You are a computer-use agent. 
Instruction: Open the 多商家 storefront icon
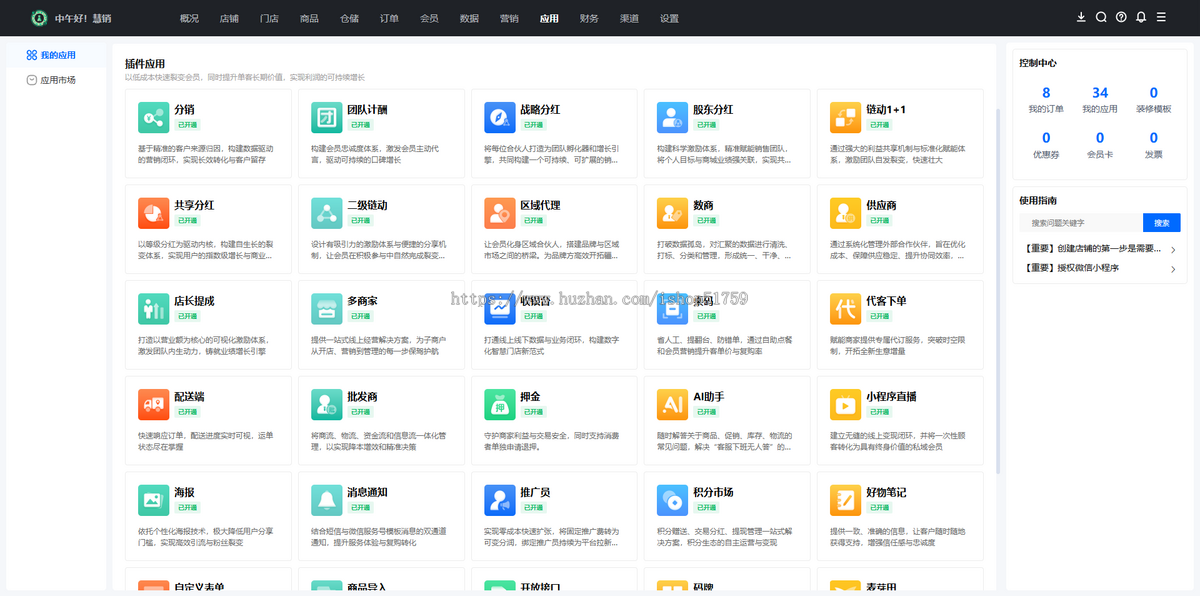326,309
